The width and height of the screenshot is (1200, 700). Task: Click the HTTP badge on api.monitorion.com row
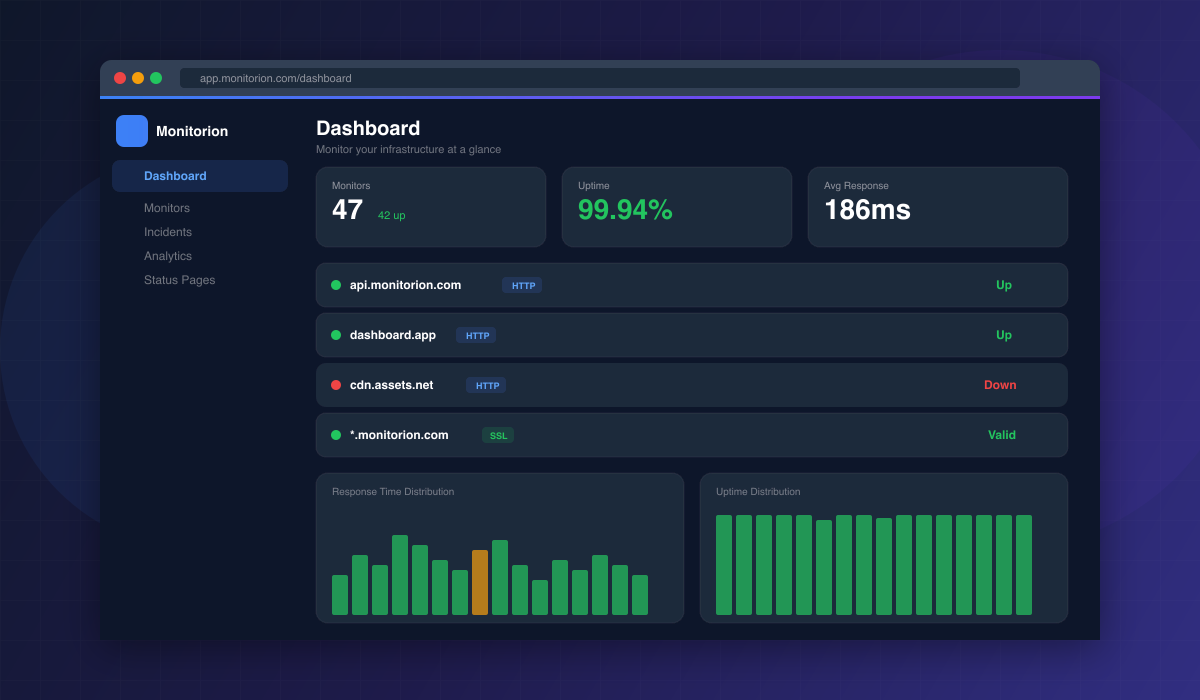522,285
